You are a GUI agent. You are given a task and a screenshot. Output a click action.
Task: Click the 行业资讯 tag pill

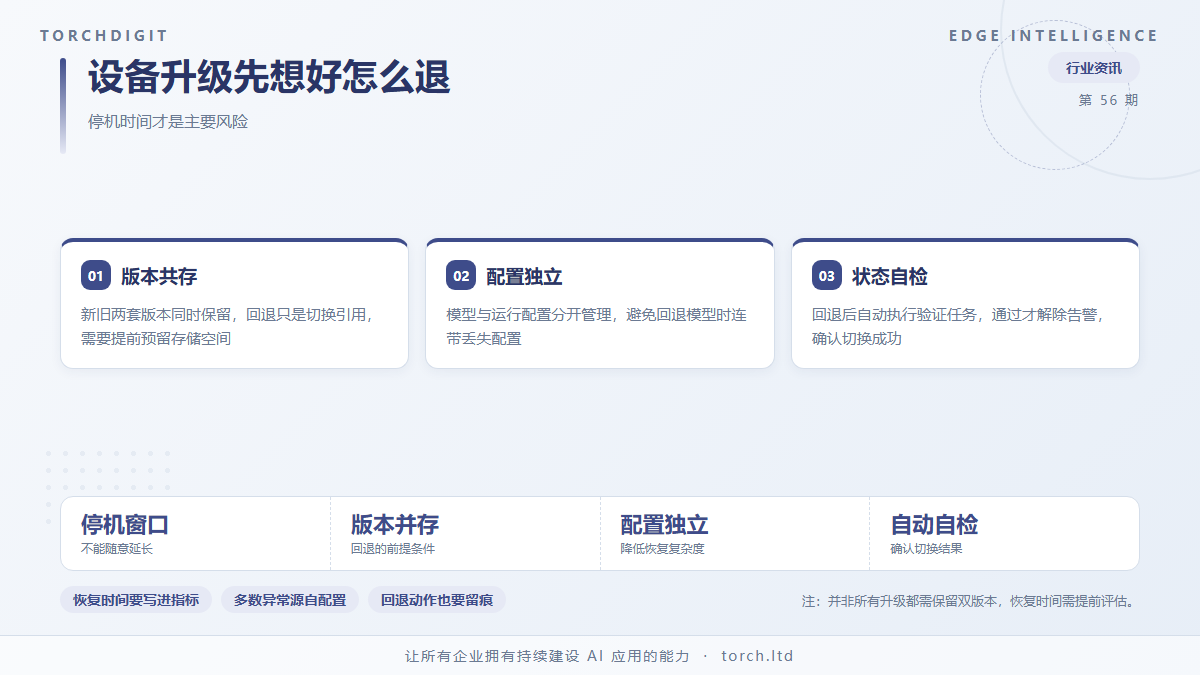1094,68
